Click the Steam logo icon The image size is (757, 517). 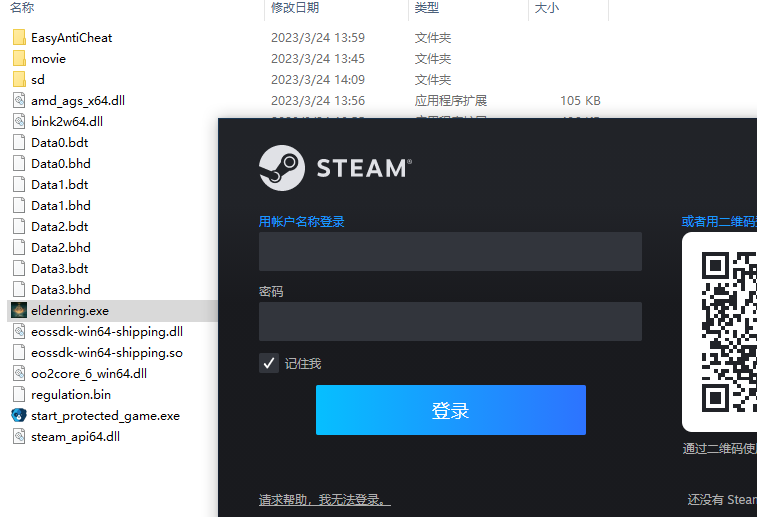click(x=281, y=168)
